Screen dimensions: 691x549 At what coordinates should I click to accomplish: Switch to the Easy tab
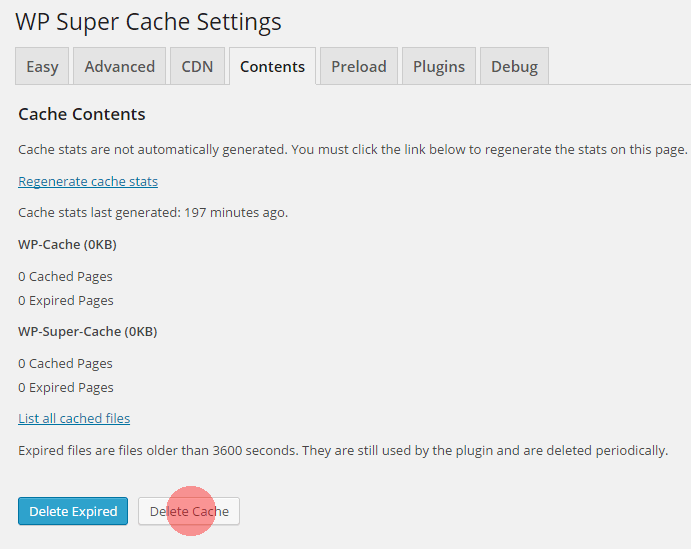pos(42,67)
